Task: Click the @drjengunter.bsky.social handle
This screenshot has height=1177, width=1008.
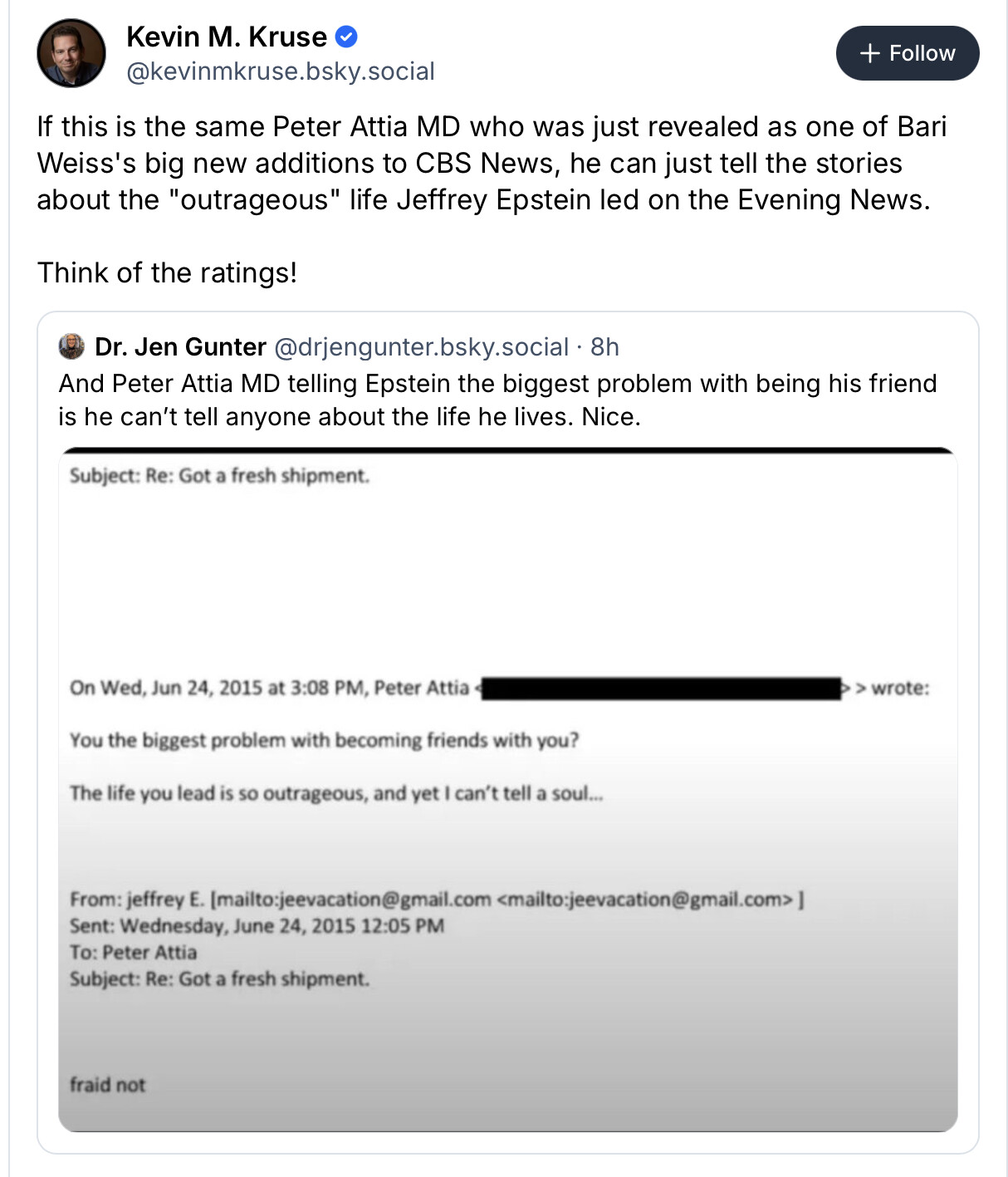Action: coord(421,346)
